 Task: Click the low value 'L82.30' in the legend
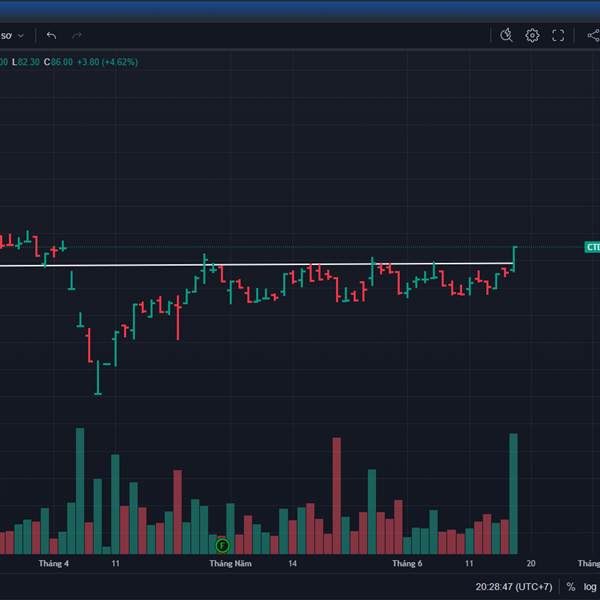(26, 62)
